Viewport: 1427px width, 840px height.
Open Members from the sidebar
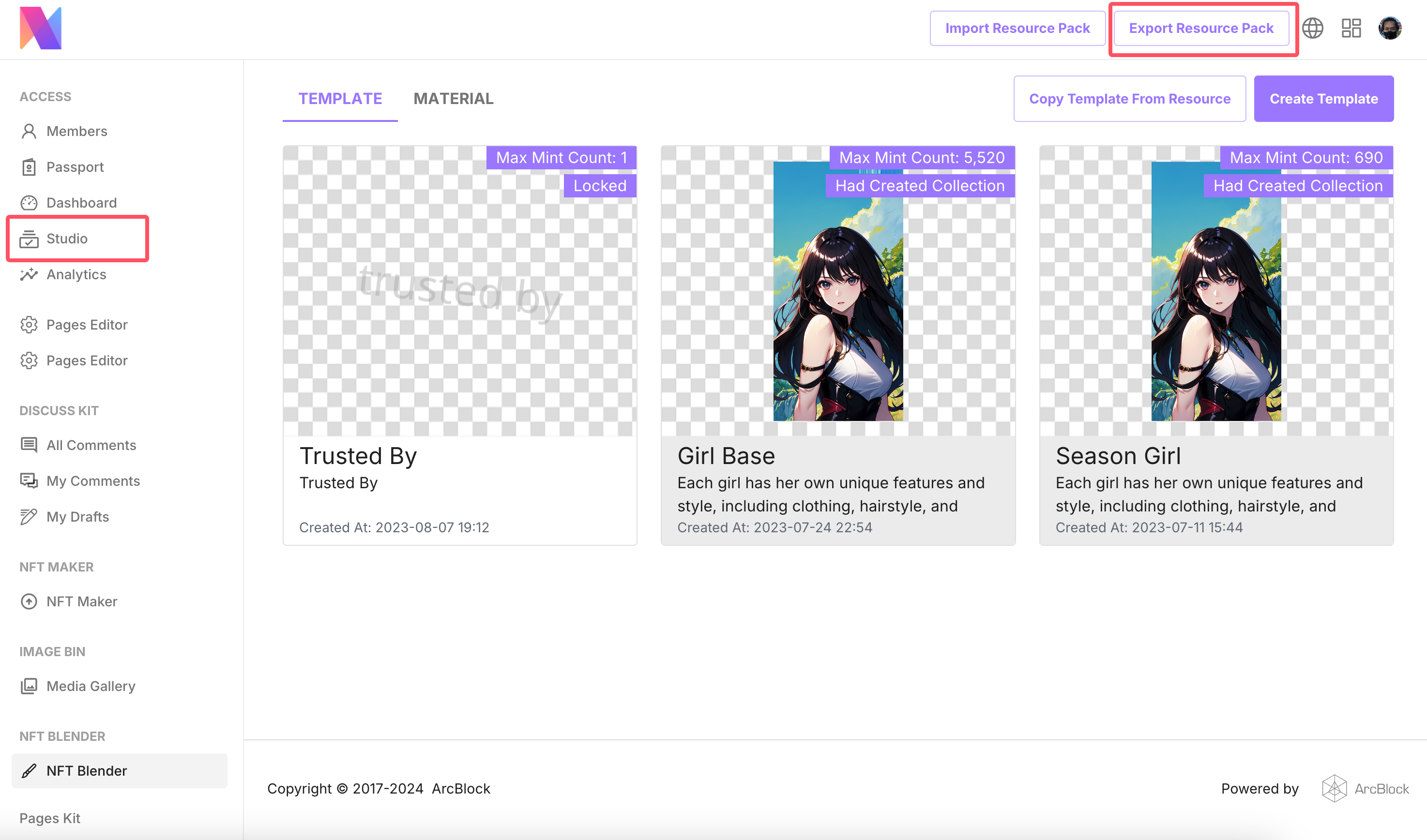click(76, 131)
